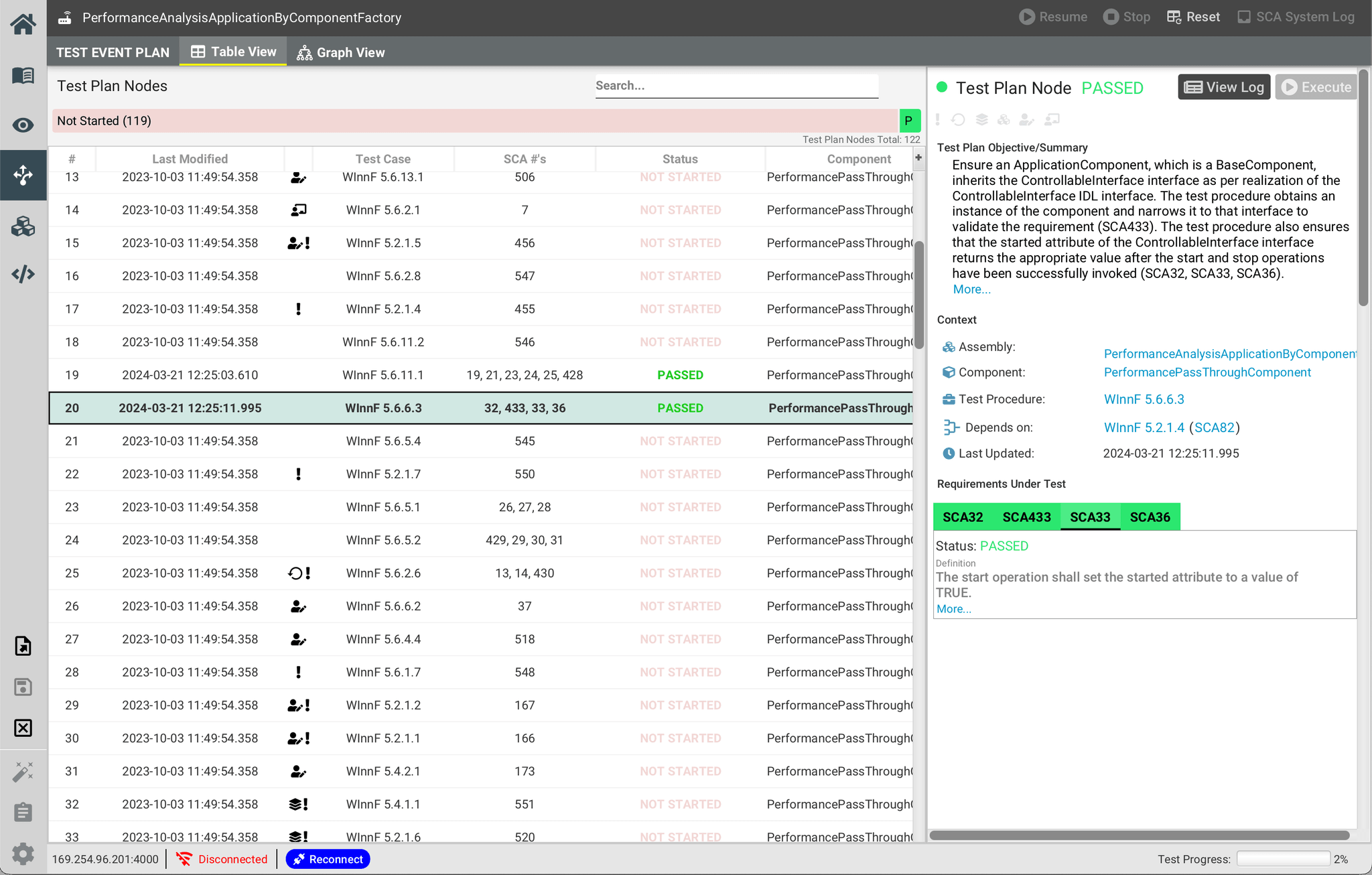Open Settings via the gear icon

[x=23, y=854]
